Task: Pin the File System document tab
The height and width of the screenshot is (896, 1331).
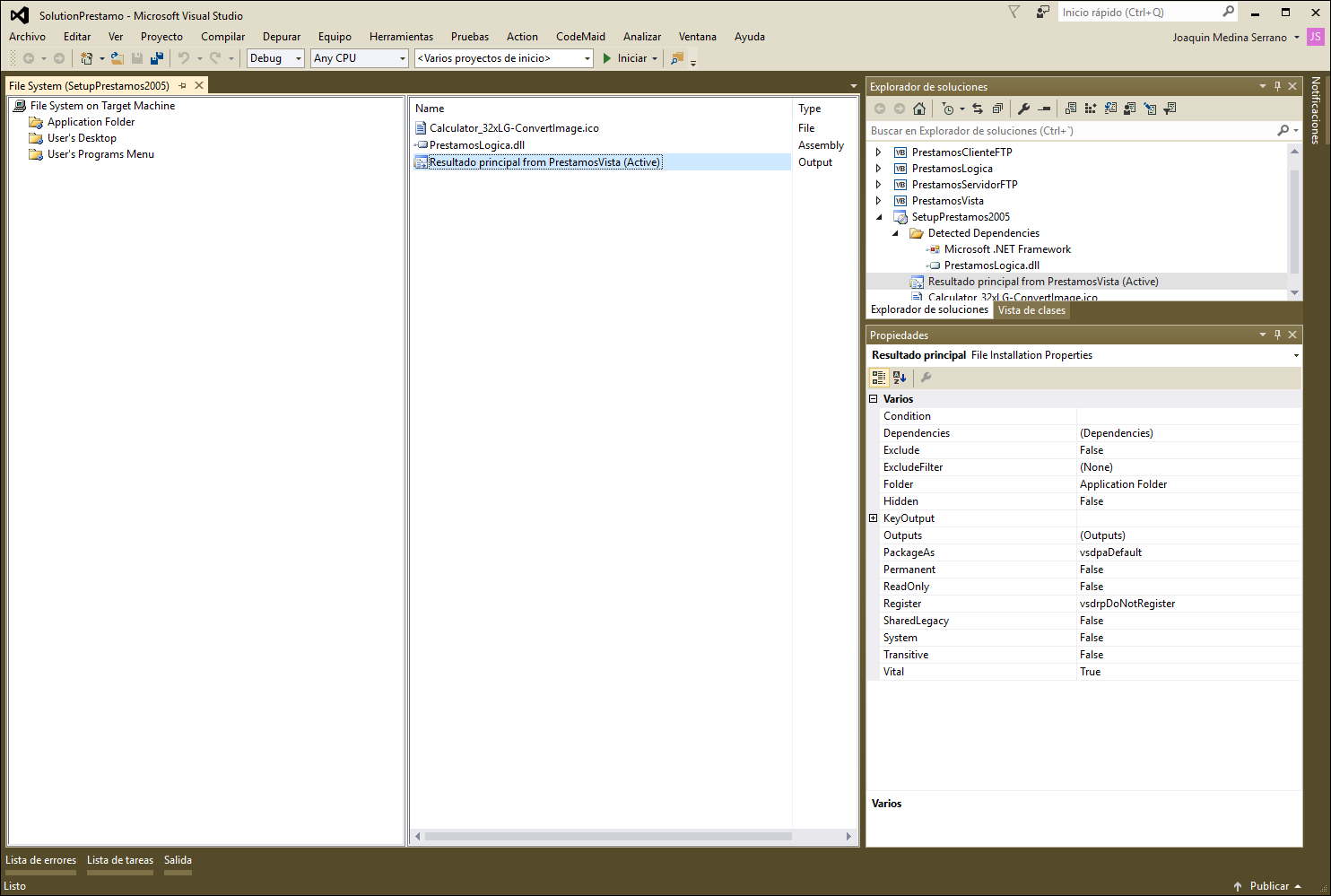Action: point(182,86)
